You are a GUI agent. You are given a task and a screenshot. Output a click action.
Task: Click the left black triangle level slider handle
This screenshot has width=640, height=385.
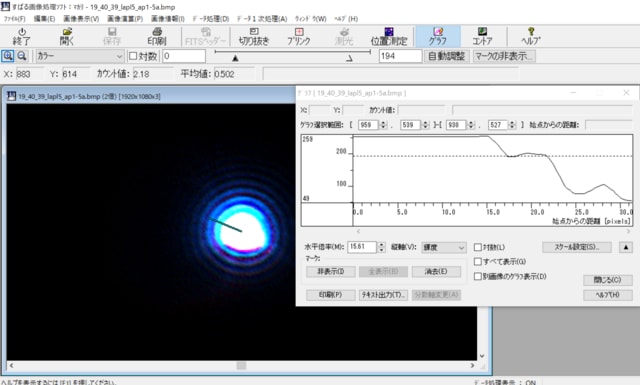click(235, 58)
